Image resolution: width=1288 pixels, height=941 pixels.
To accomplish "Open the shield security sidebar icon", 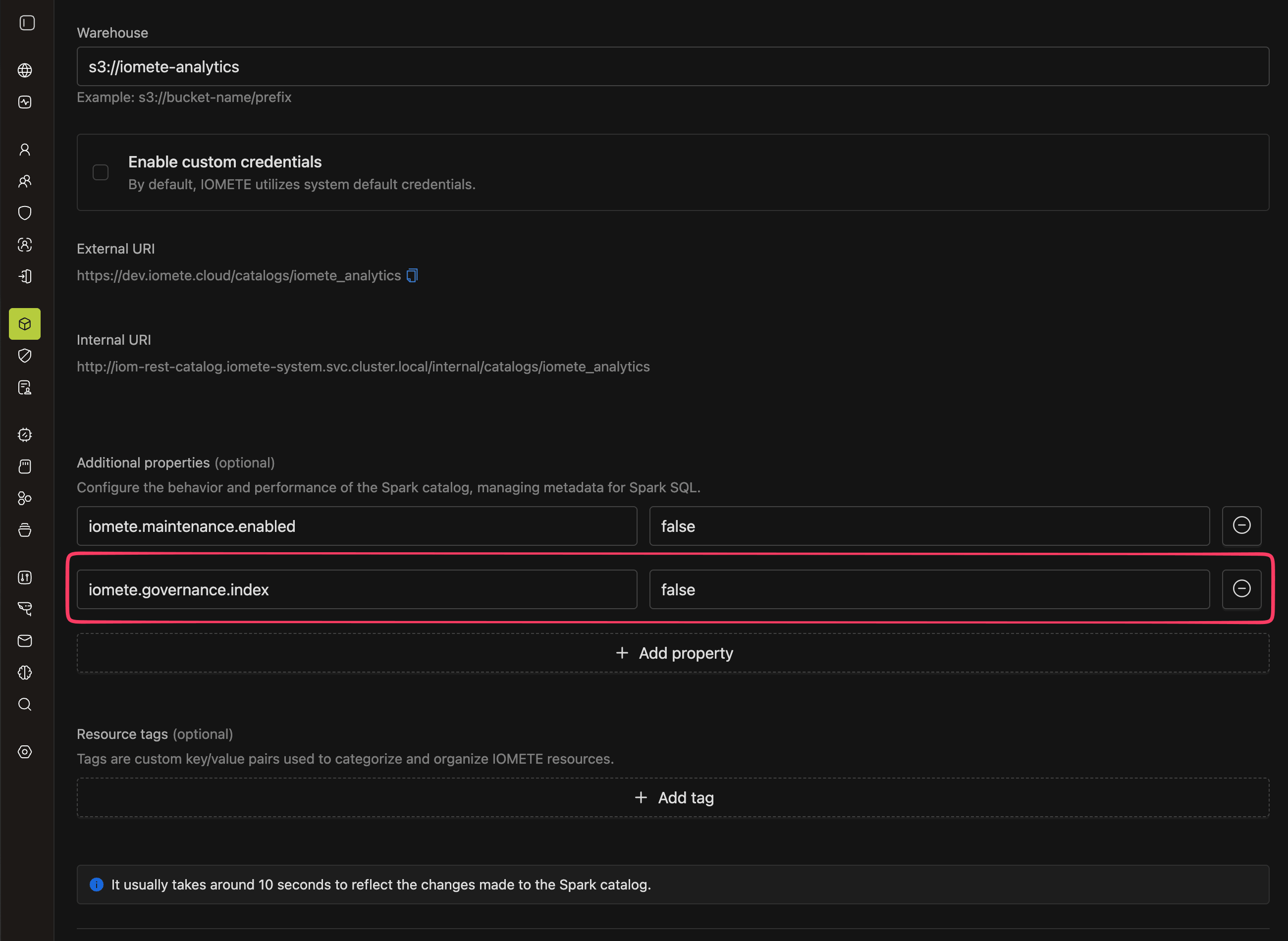I will tap(24, 213).
